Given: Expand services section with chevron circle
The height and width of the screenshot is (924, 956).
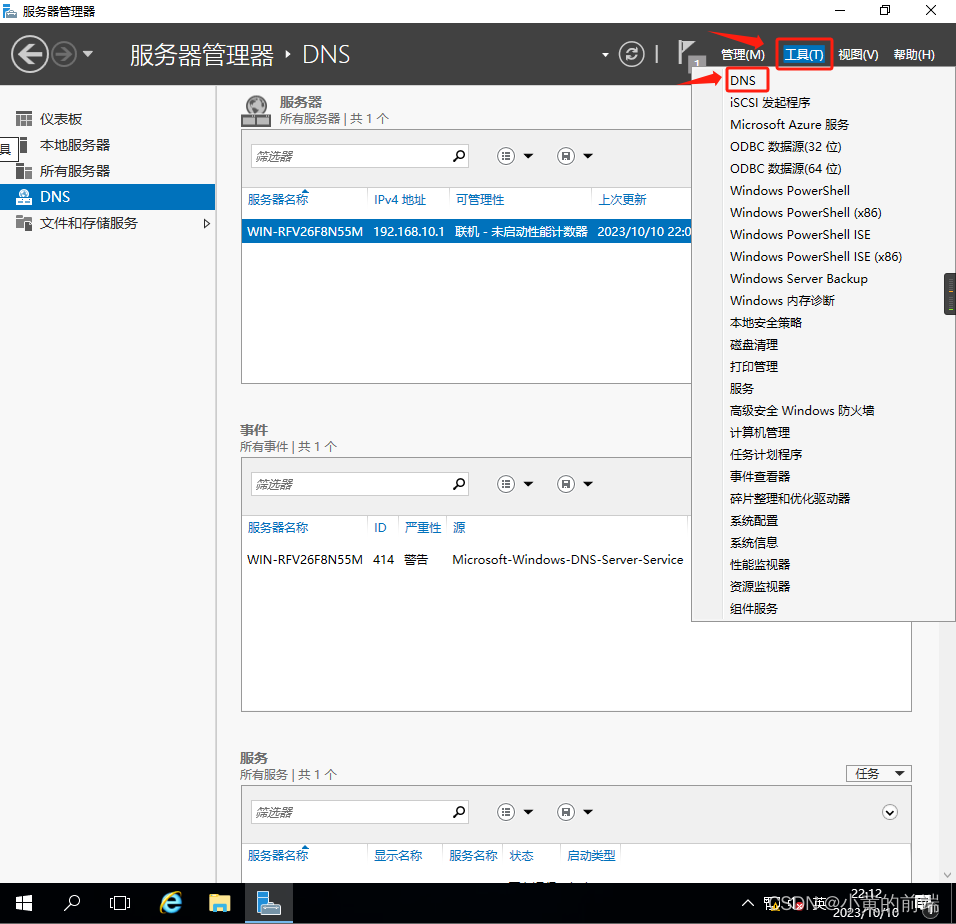Looking at the screenshot, I should [x=890, y=812].
